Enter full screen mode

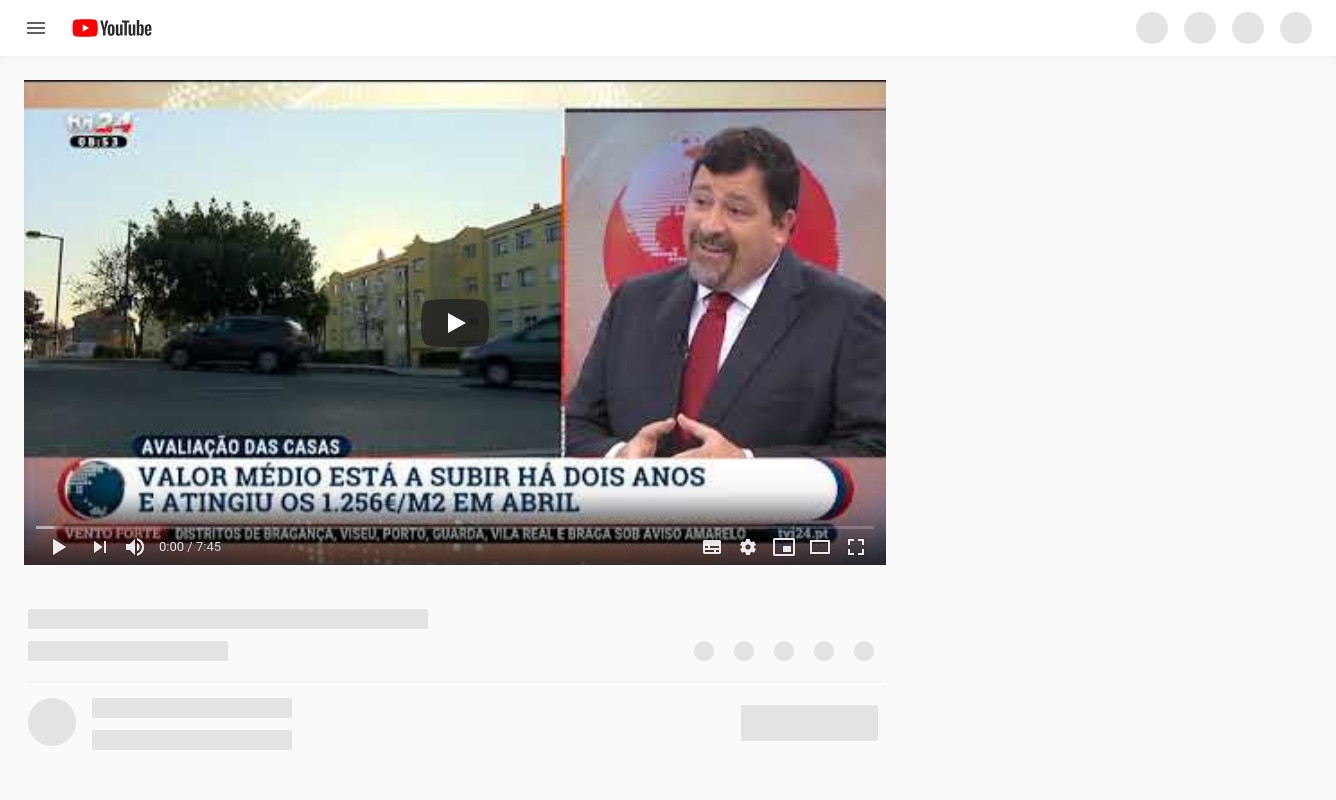(856, 547)
